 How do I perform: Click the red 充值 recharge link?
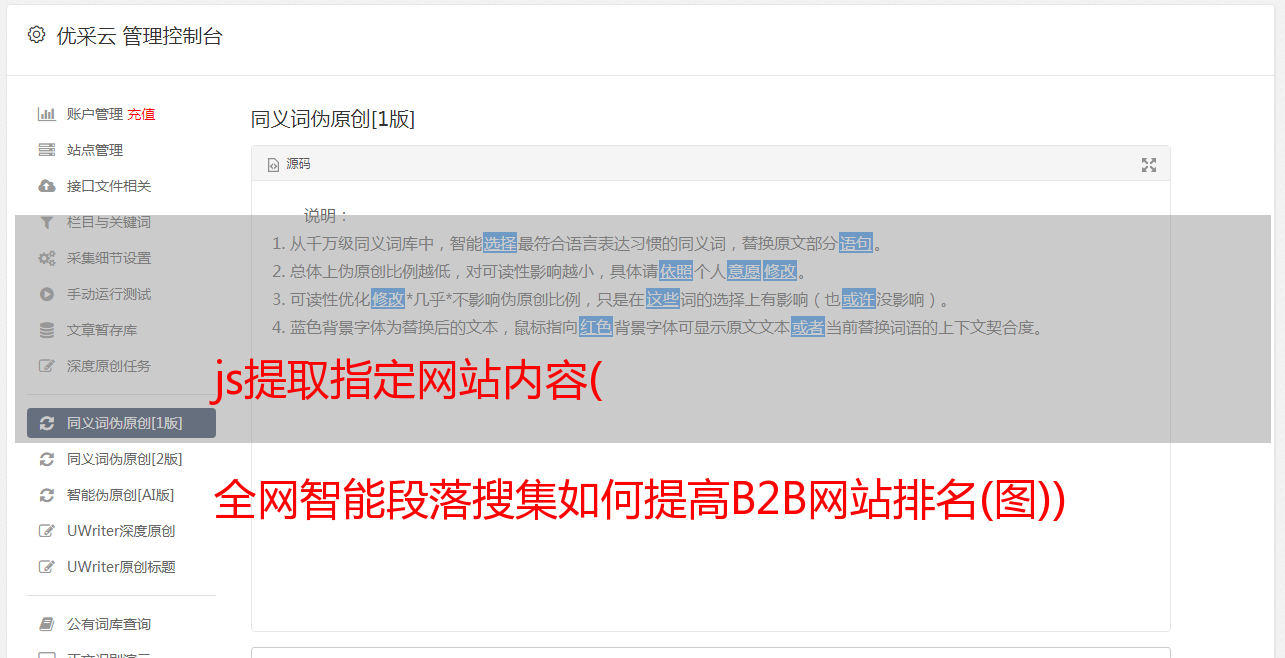[141, 114]
